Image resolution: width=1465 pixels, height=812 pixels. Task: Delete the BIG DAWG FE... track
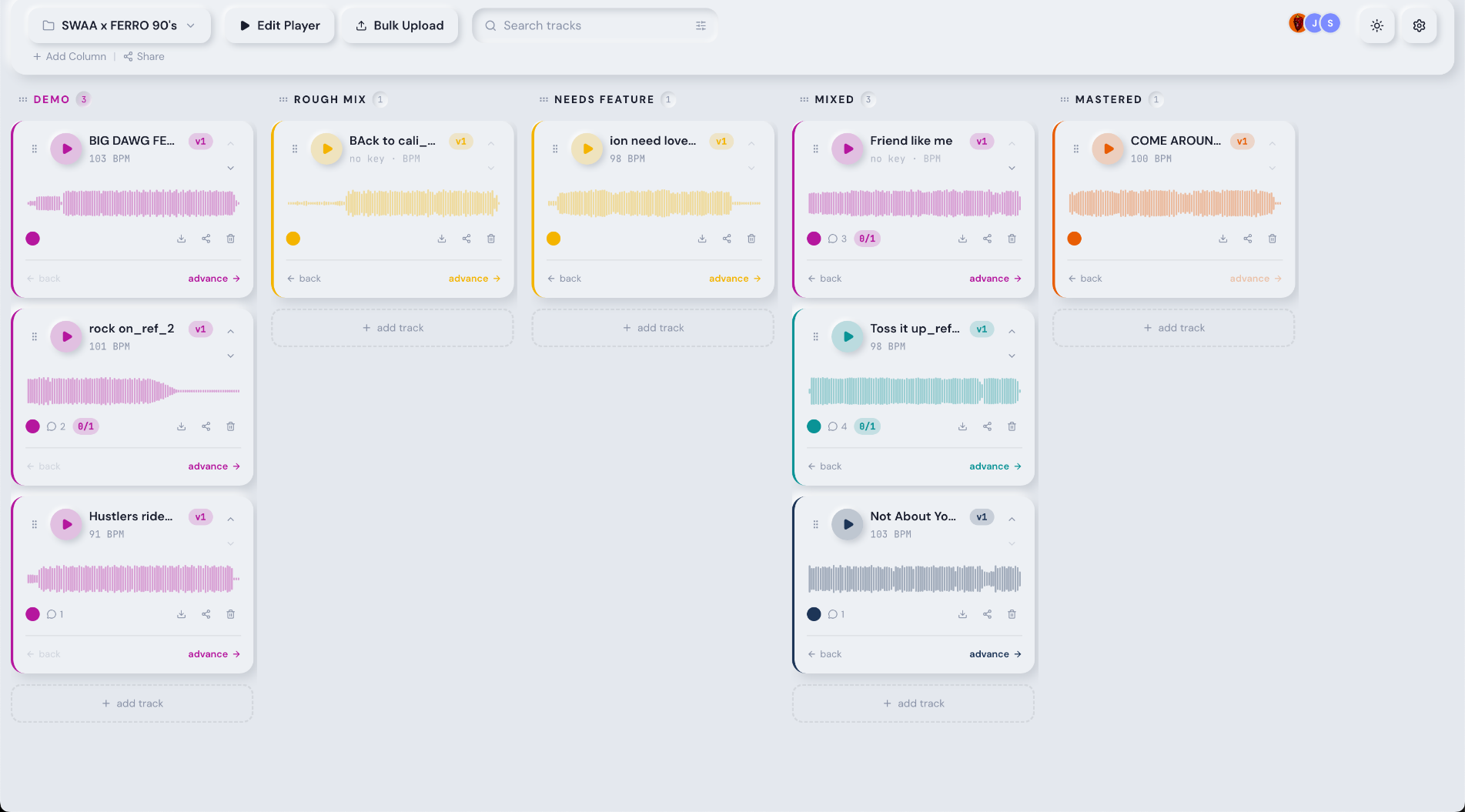[x=231, y=239]
